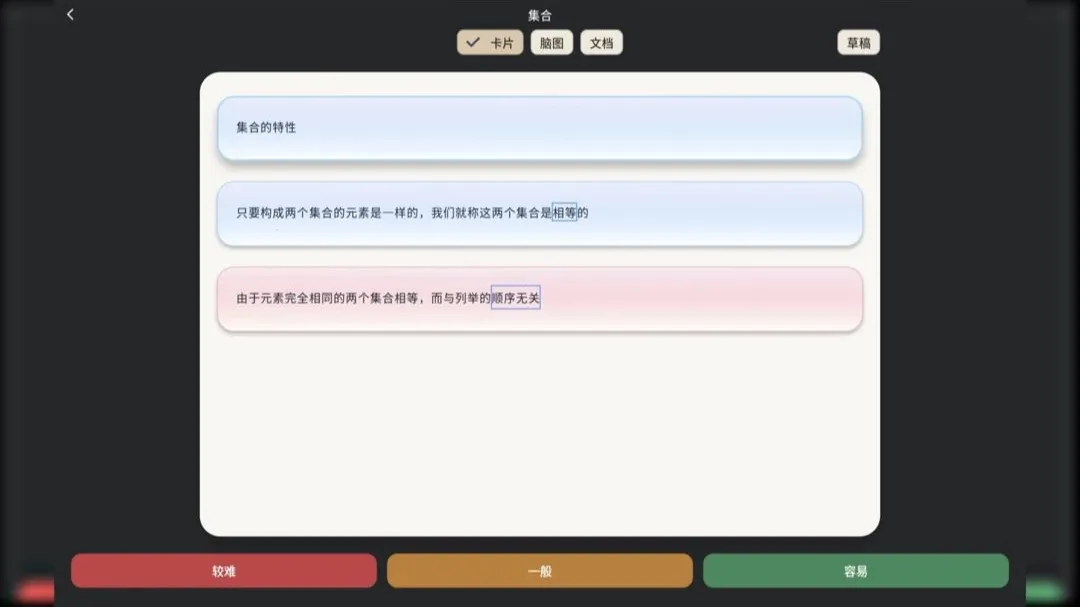The width and height of the screenshot is (1080, 607).
Task: Click the 由于元素完全相同 pink card
Action: (x=540, y=299)
